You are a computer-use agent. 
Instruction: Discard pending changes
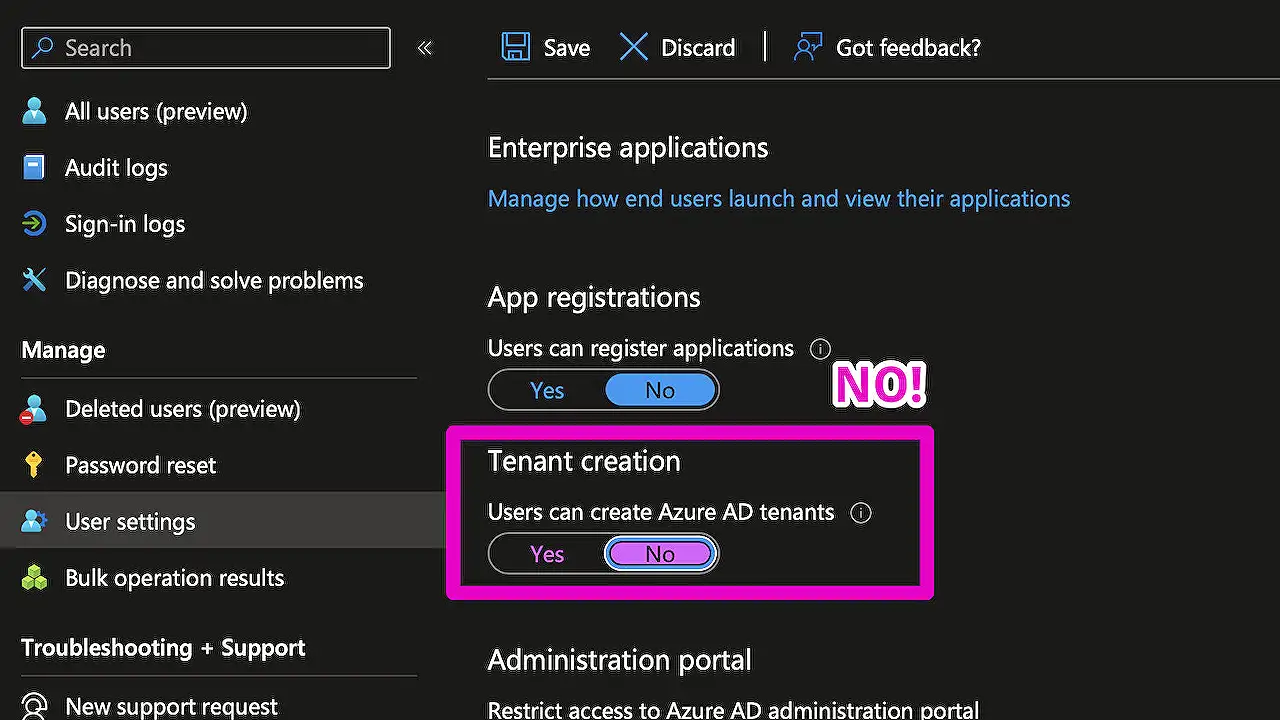tap(678, 47)
